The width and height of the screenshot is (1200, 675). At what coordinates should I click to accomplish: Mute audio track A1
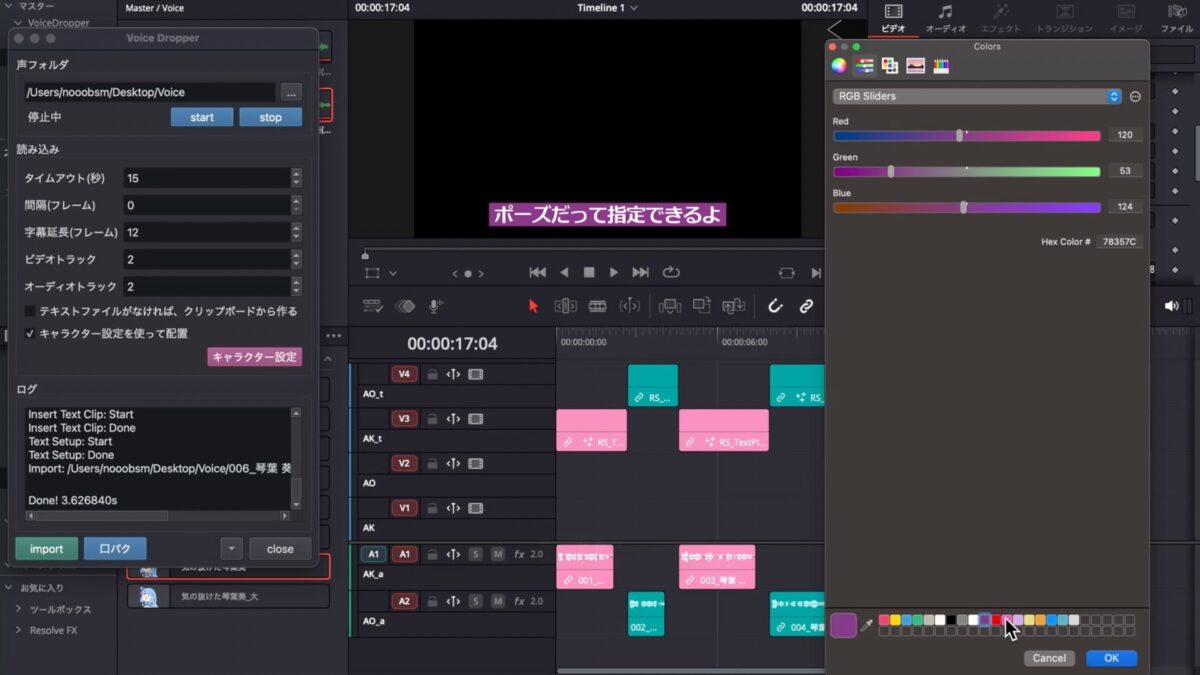pyautogui.click(x=497, y=554)
